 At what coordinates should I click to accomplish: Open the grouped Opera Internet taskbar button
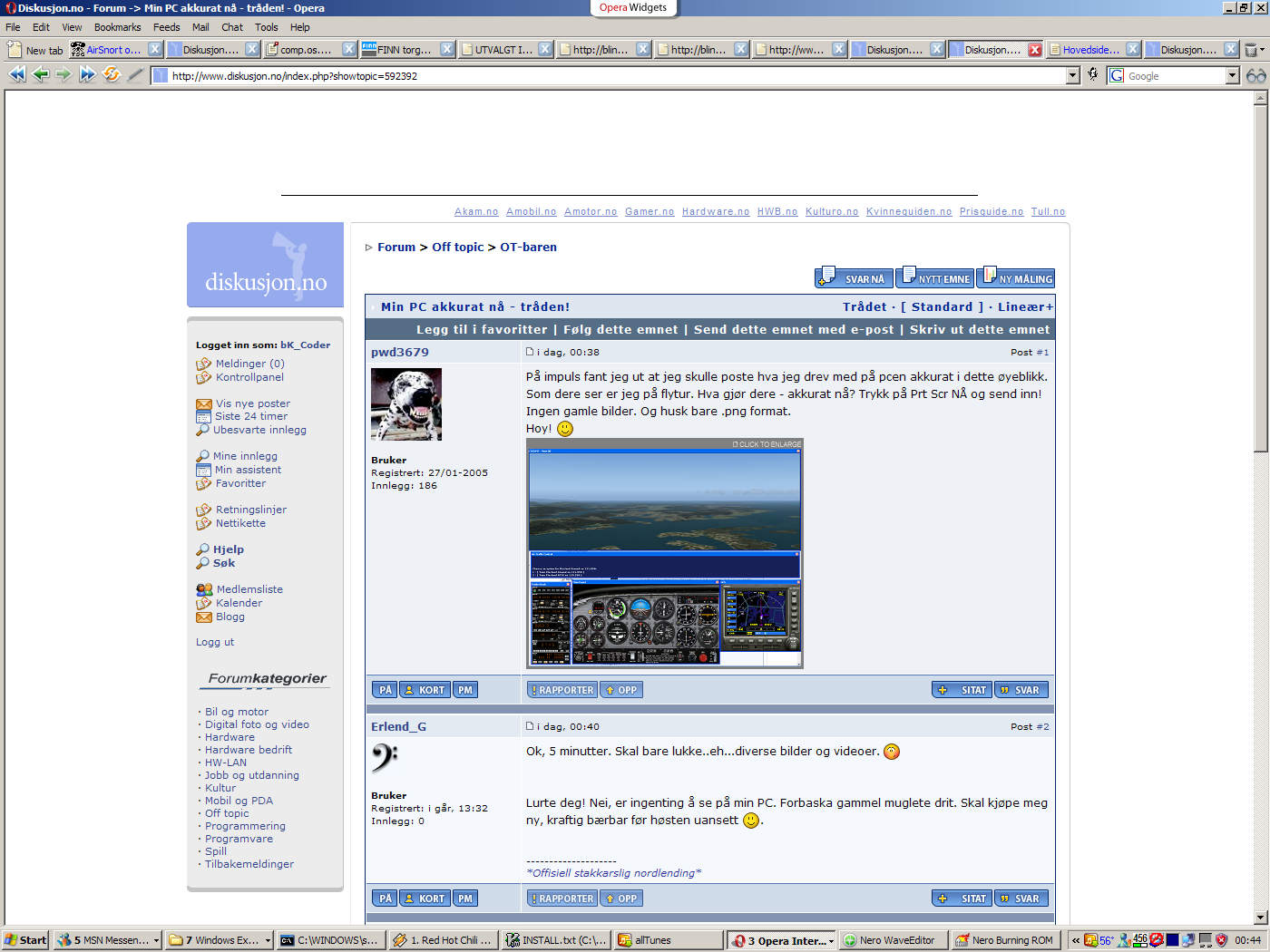click(783, 940)
